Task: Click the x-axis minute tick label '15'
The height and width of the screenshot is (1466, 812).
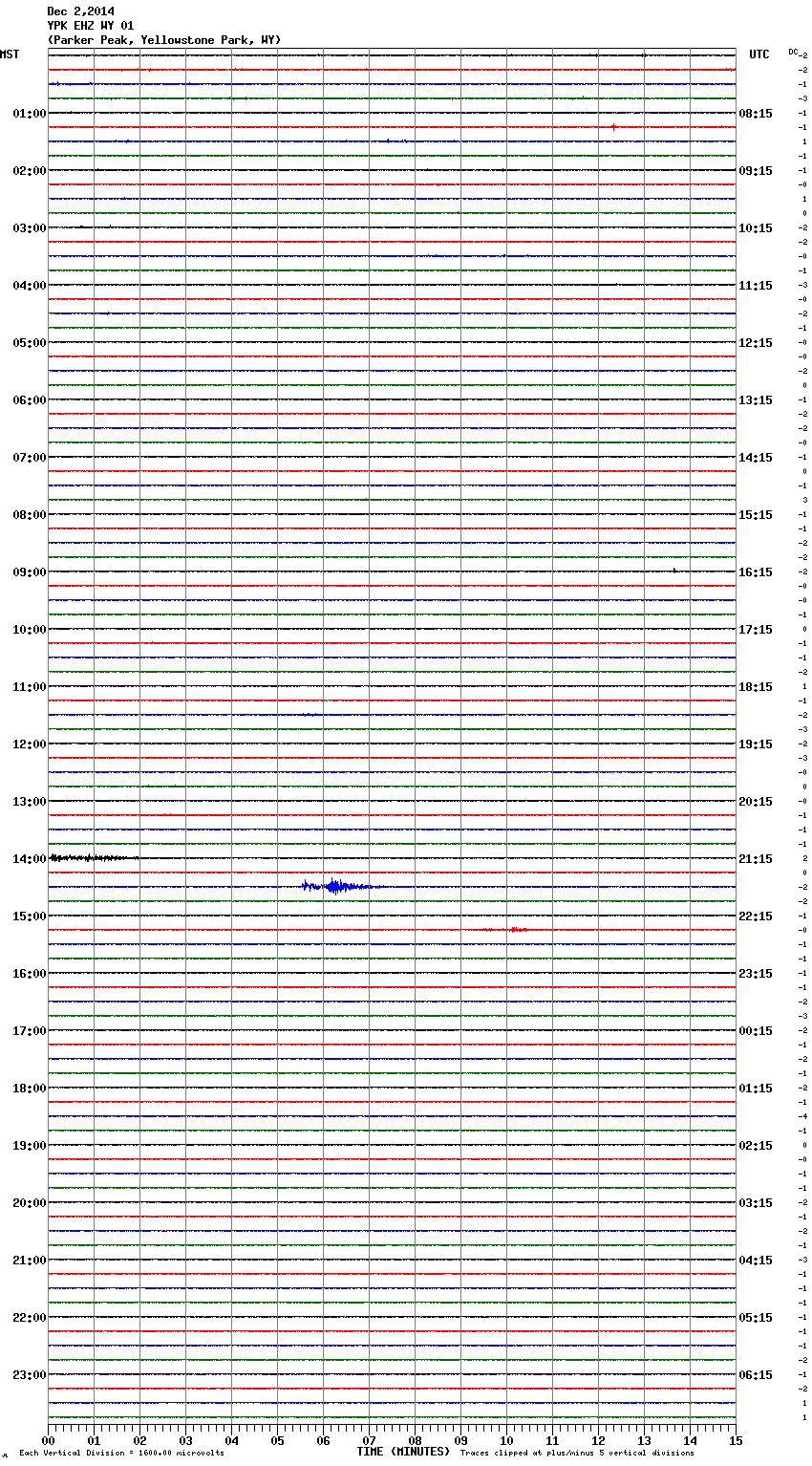Action: [736, 1440]
